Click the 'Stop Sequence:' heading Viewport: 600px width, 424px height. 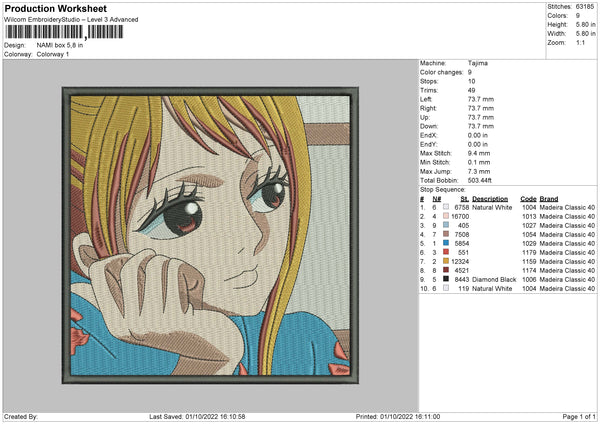(x=443, y=190)
